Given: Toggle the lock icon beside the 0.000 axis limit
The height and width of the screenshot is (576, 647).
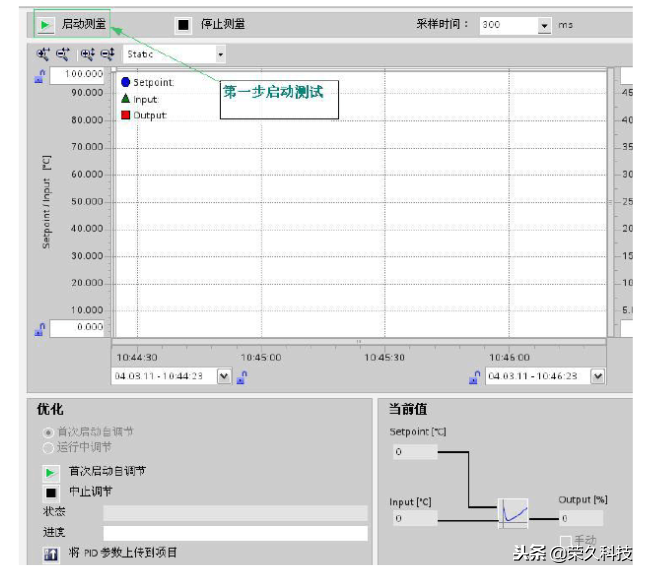Looking at the screenshot, I should tap(40, 328).
